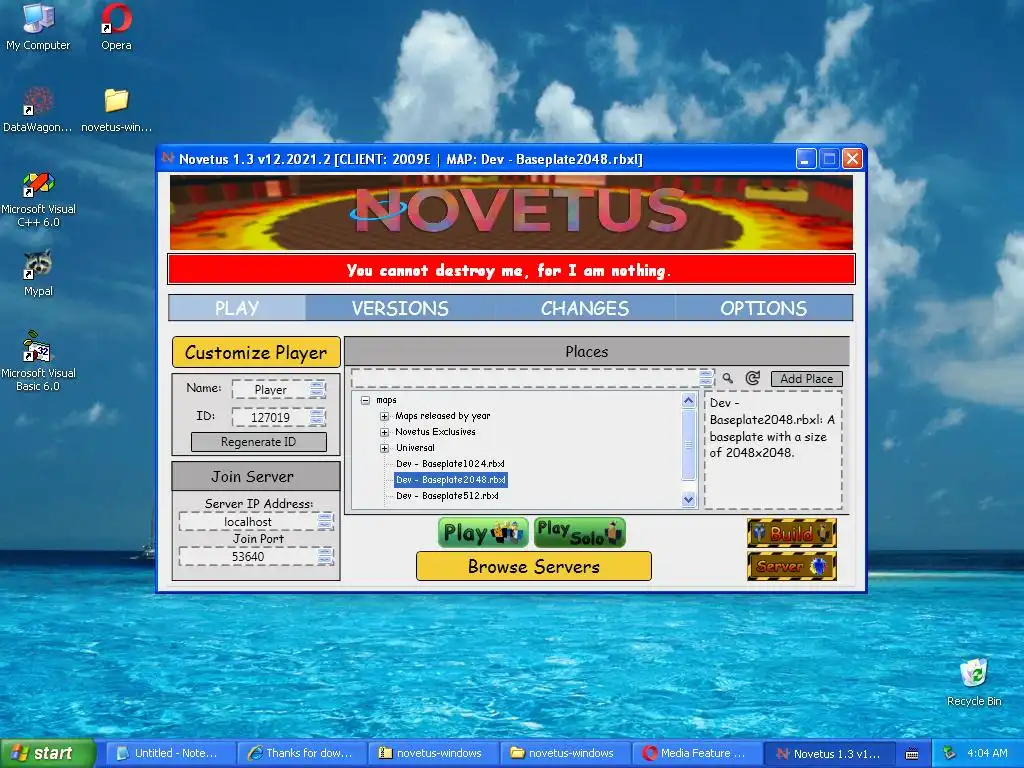Click the map description text box
Viewport: 1024px width, 768px height.
(773, 450)
